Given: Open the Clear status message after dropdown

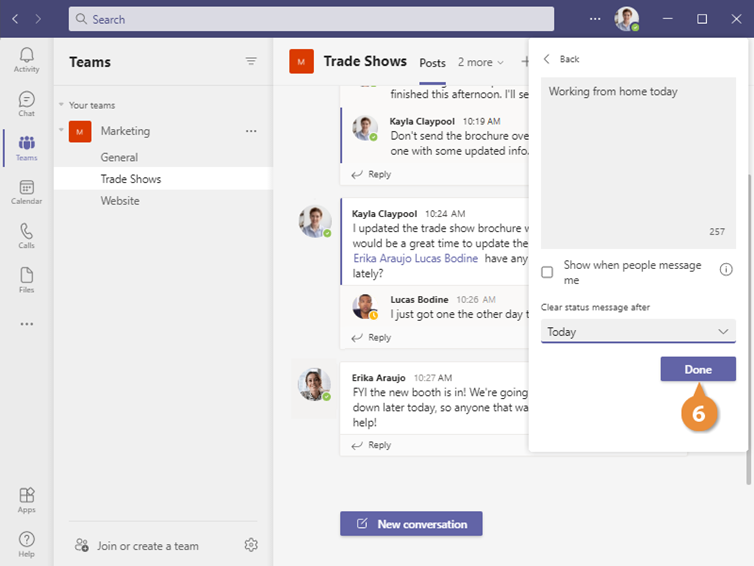Looking at the screenshot, I should click(x=638, y=331).
